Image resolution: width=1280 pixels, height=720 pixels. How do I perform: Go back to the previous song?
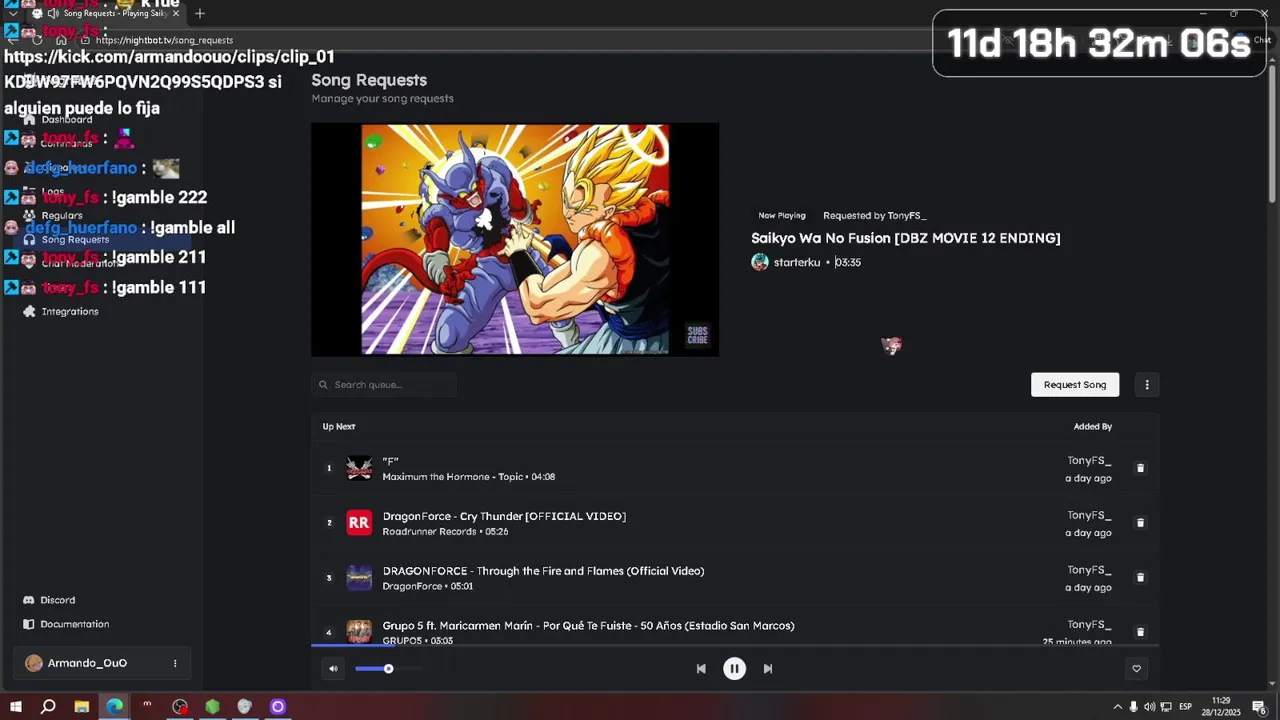click(701, 669)
